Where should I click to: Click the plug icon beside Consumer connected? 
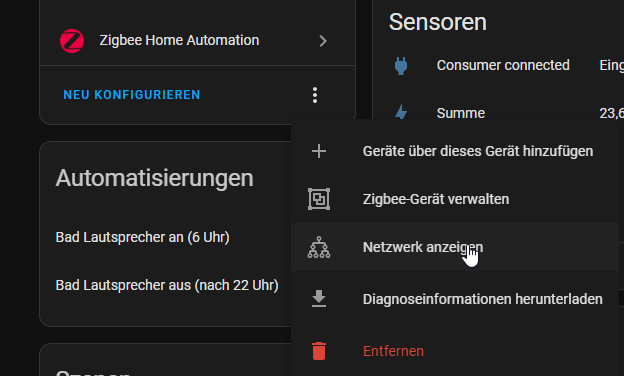pos(401,66)
